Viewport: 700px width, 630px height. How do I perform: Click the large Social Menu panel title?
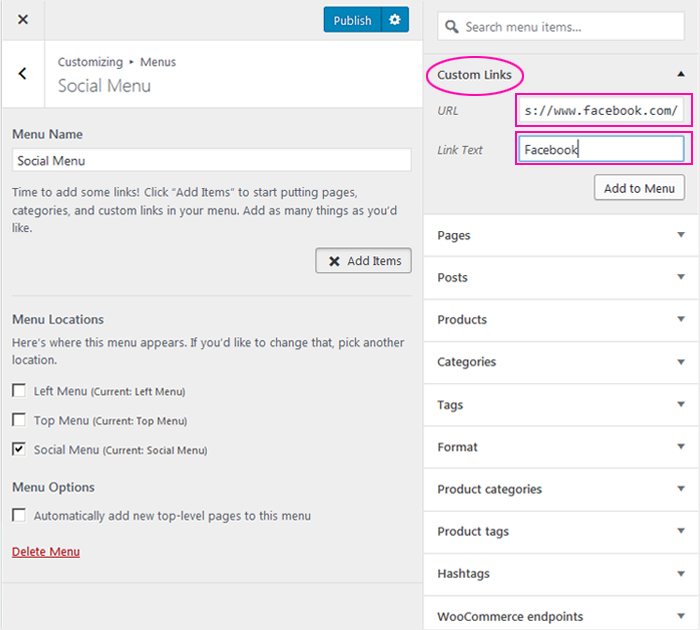[104, 86]
